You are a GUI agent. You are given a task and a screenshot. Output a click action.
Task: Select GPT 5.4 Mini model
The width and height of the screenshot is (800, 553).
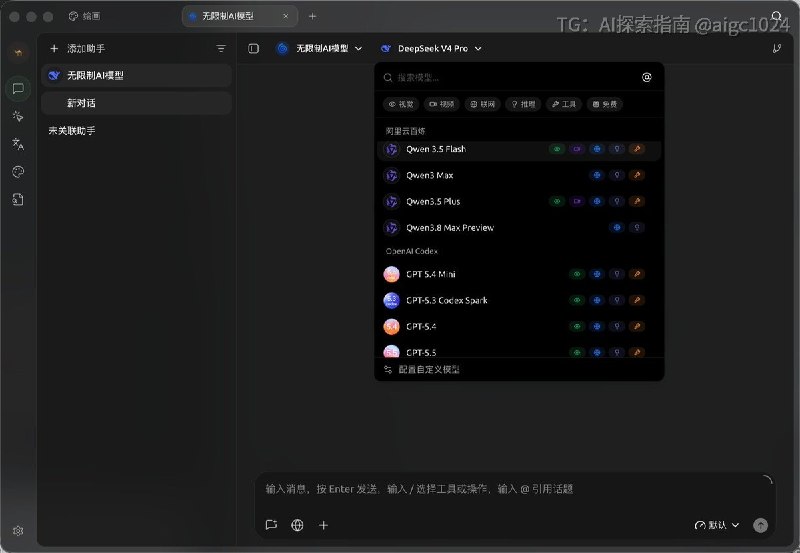519,274
